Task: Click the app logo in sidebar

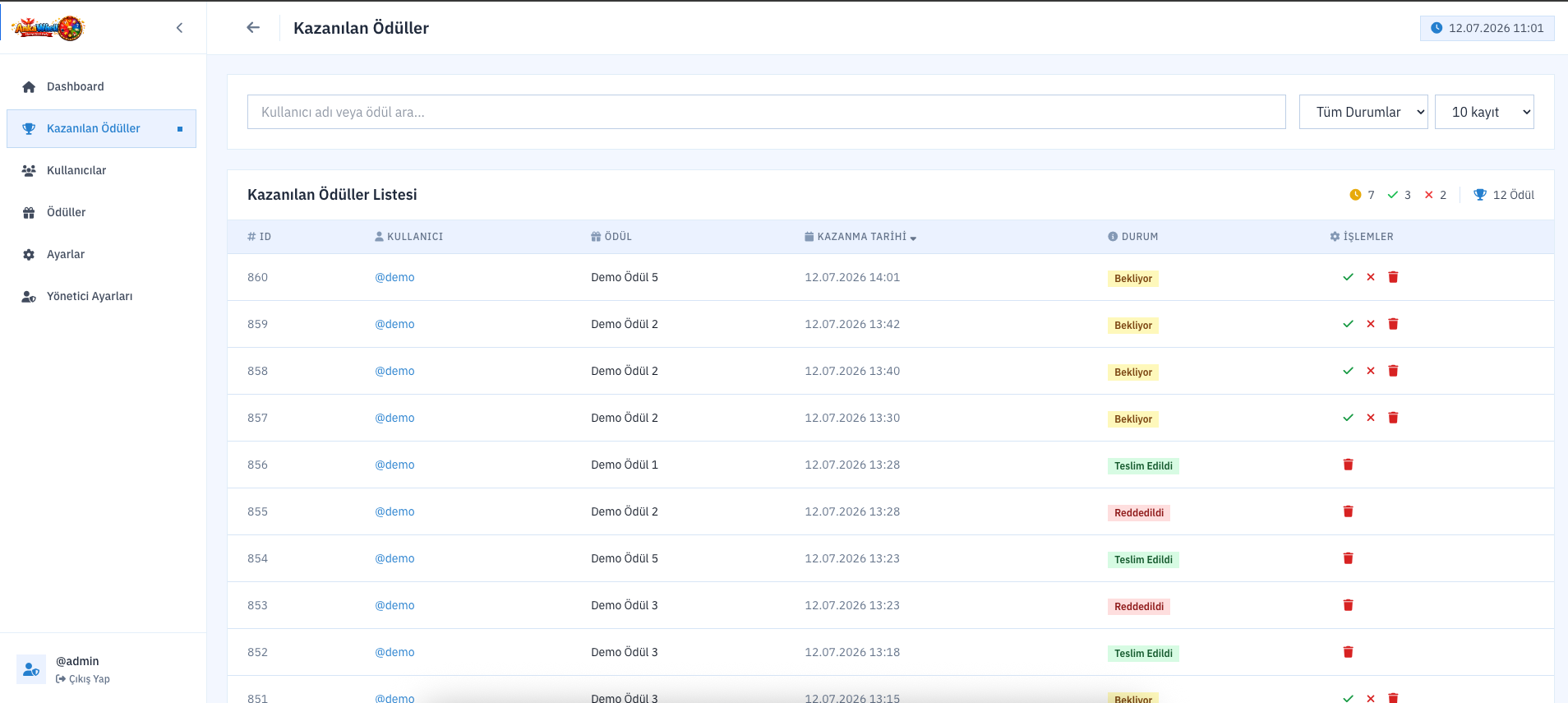Action: click(x=48, y=28)
